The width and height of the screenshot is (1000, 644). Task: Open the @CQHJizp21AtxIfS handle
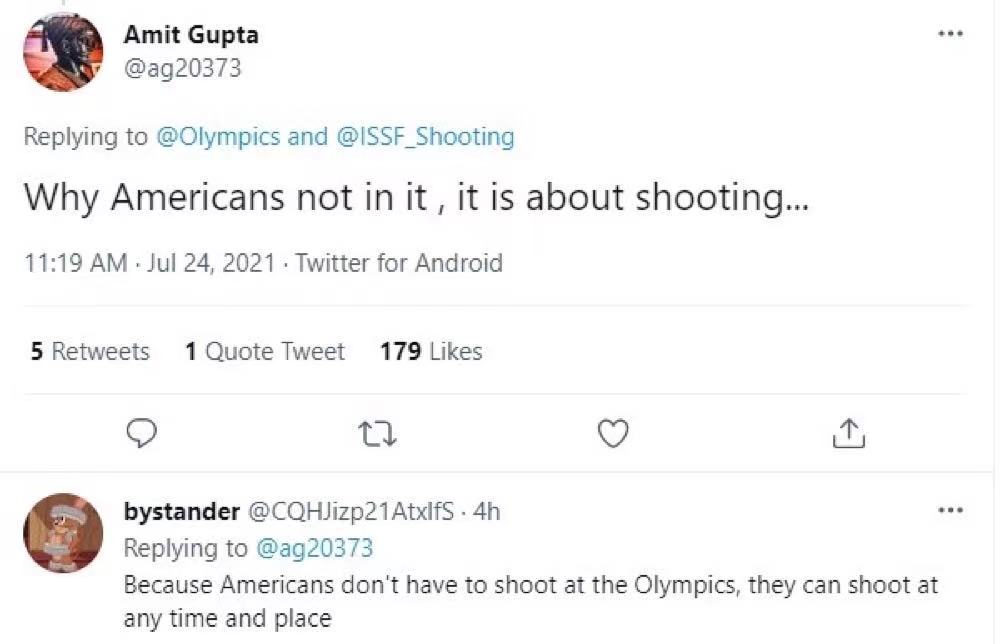click(350, 512)
